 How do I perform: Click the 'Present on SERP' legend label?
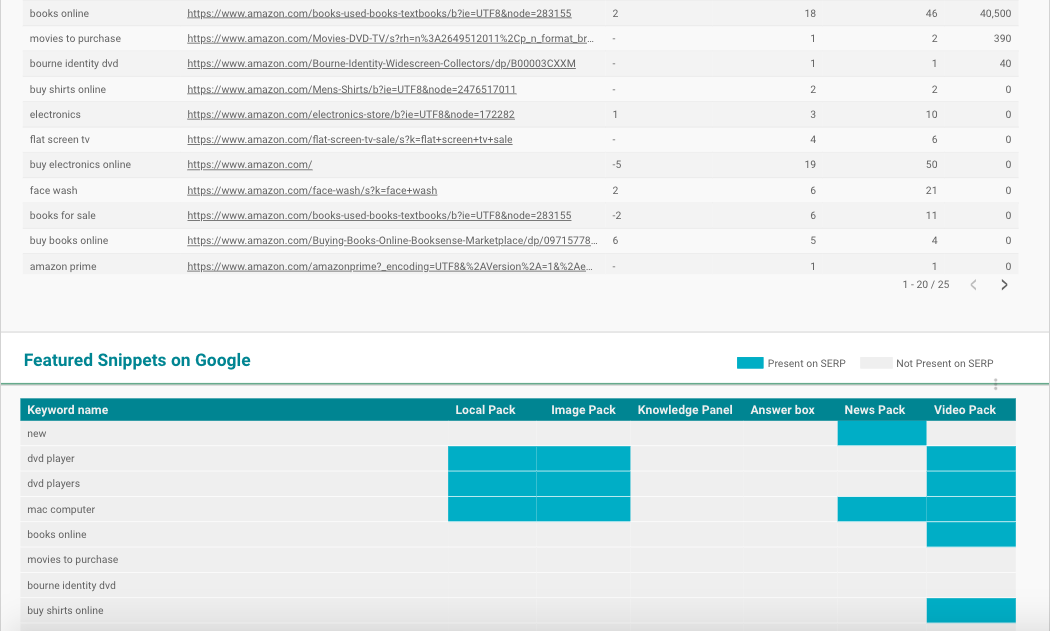click(x=806, y=363)
